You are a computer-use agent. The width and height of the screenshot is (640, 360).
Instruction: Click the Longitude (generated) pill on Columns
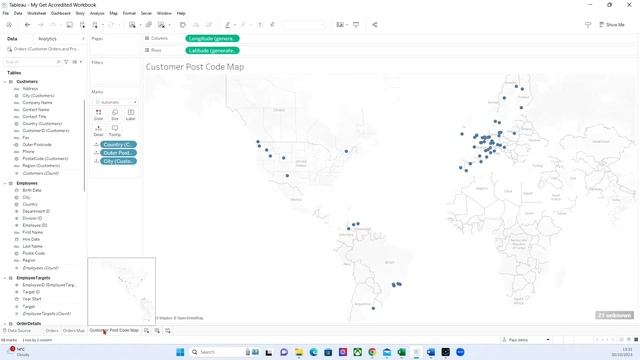pos(212,38)
